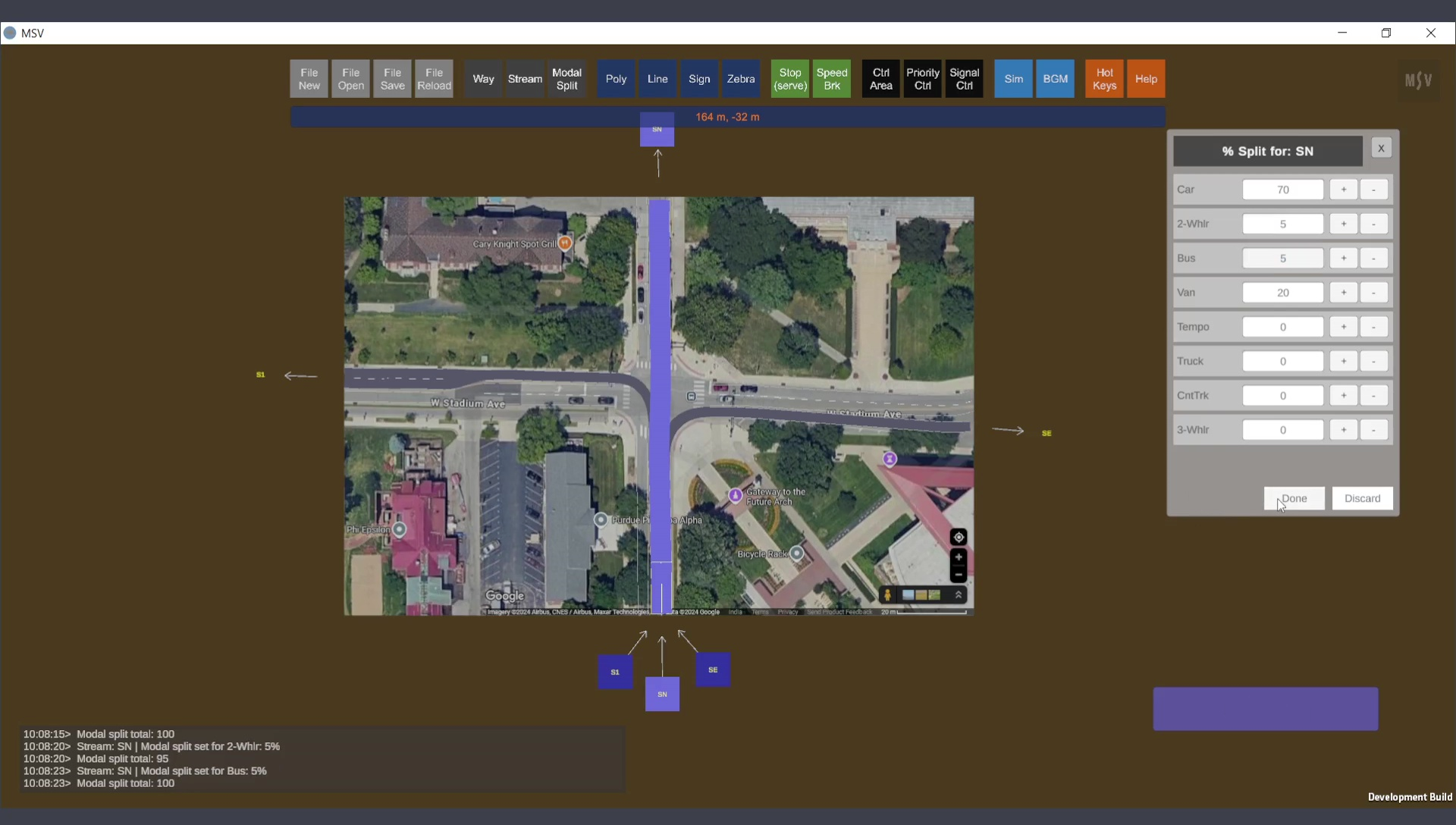Viewport: 1456px width, 825px height.
Task: Zoom in using map plus icon
Action: (x=959, y=557)
